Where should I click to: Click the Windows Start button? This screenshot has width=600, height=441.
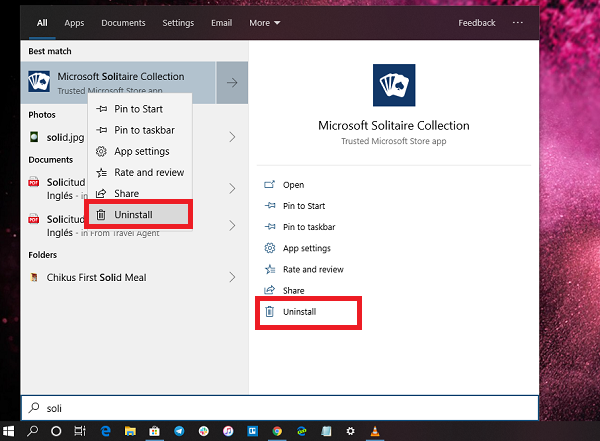(x=9, y=431)
